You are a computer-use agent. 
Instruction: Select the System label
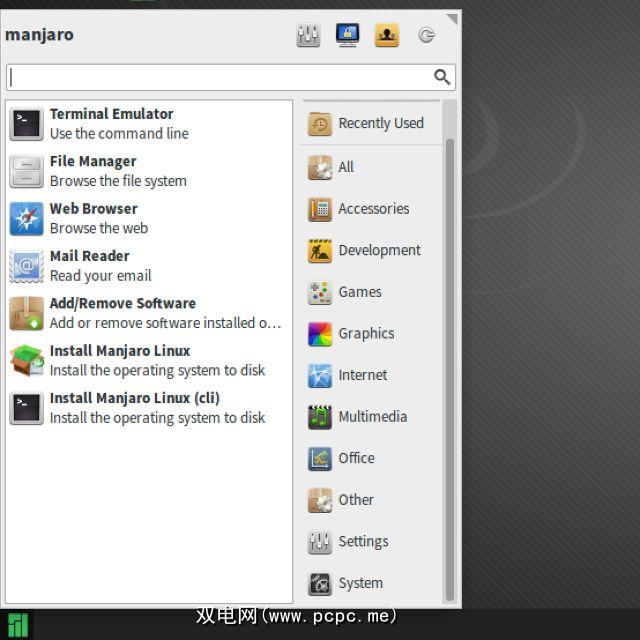361,584
